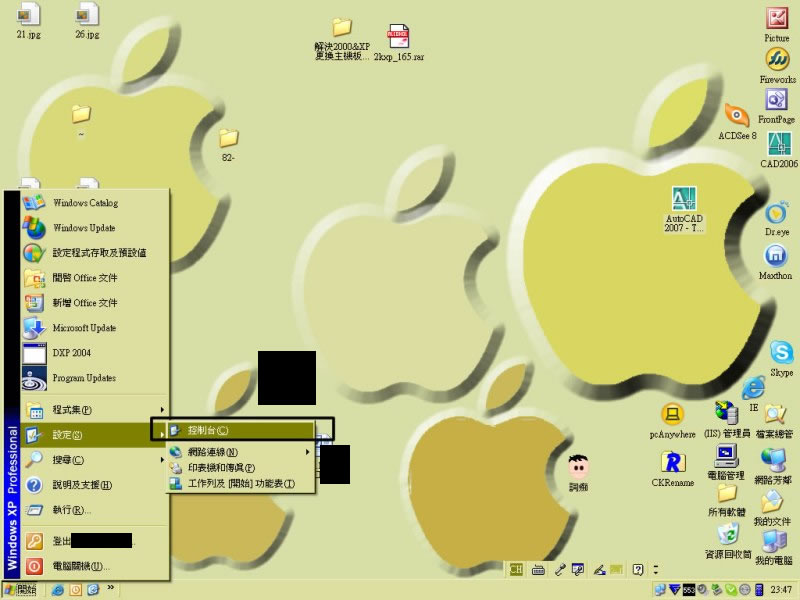Launch Windows Update from Start menu
This screenshot has height=600, width=800.
tap(94, 228)
